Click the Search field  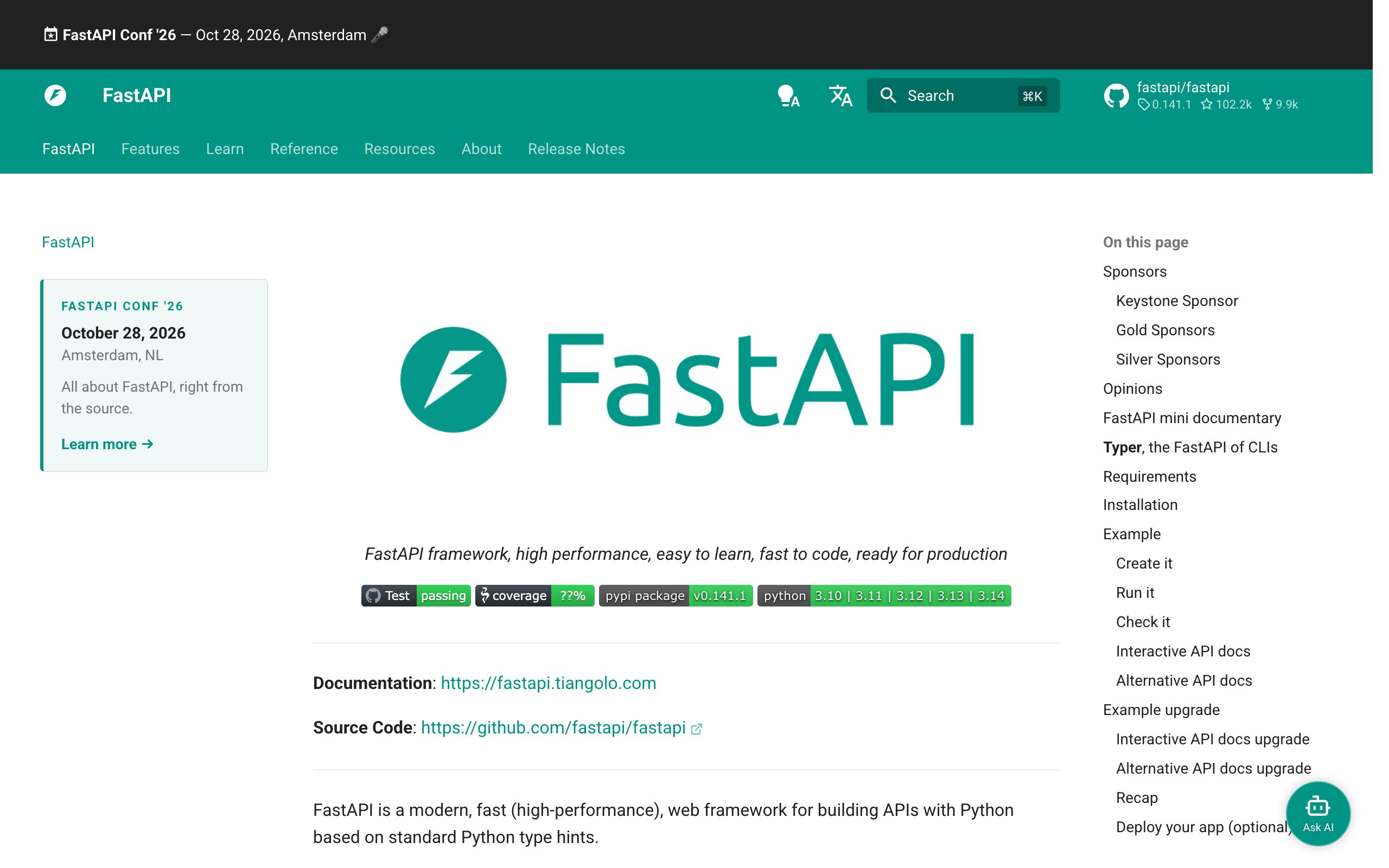pos(963,96)
